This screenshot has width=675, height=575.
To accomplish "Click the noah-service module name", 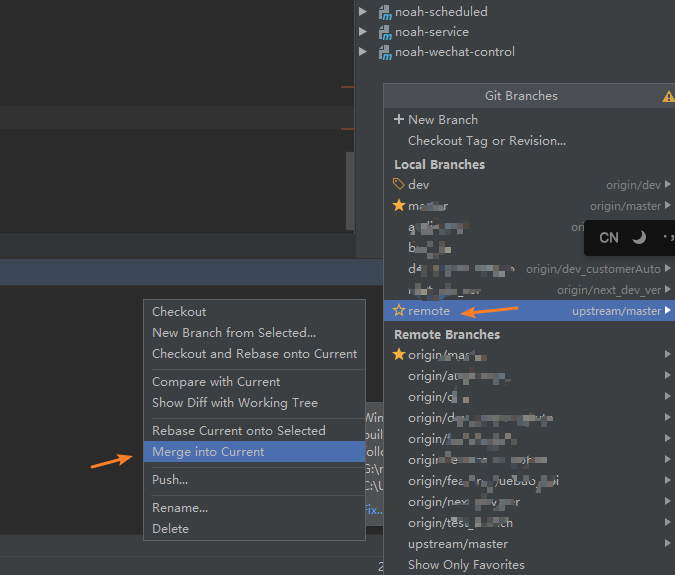I will pos(432,32).
